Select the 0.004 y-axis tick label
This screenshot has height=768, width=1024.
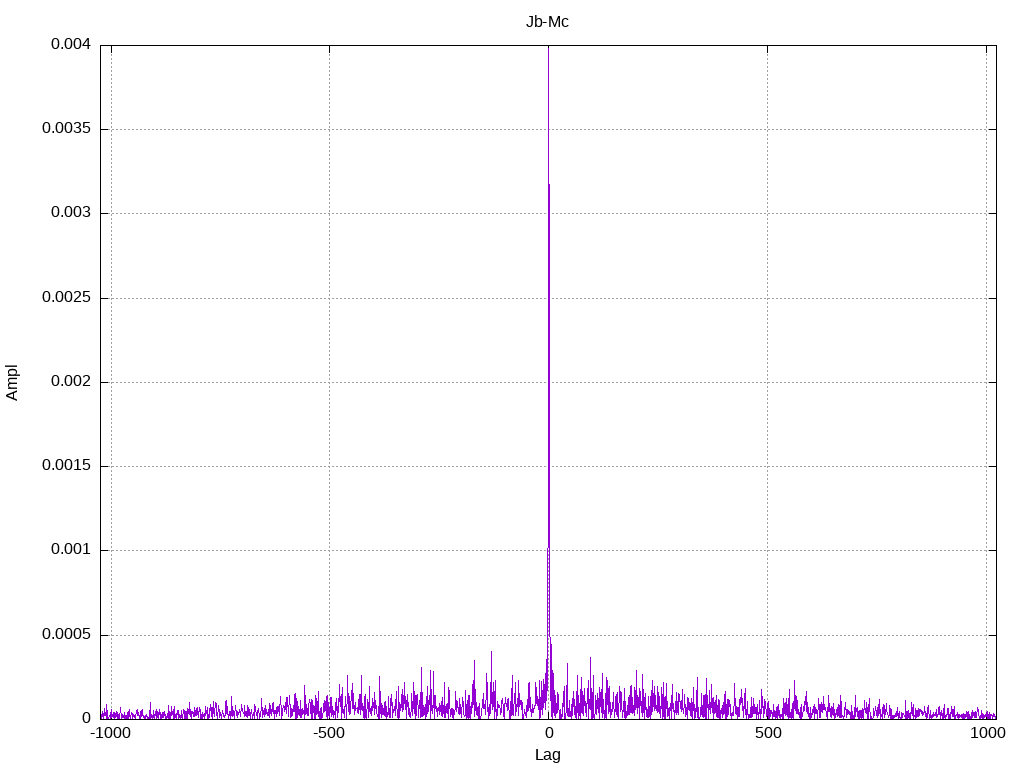[71, 45]
